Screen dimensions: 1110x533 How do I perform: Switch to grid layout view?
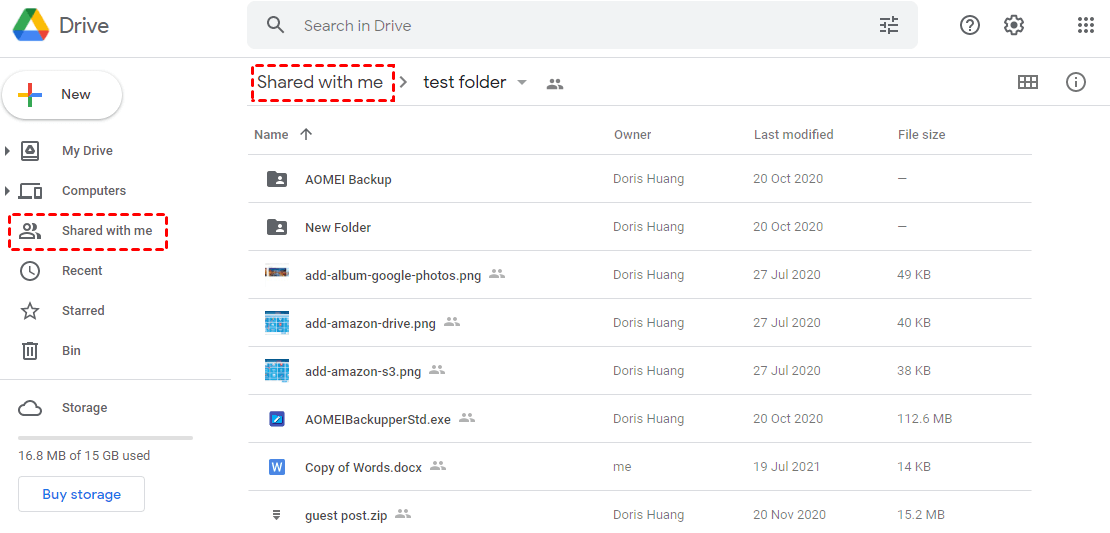coord(1028,82)
